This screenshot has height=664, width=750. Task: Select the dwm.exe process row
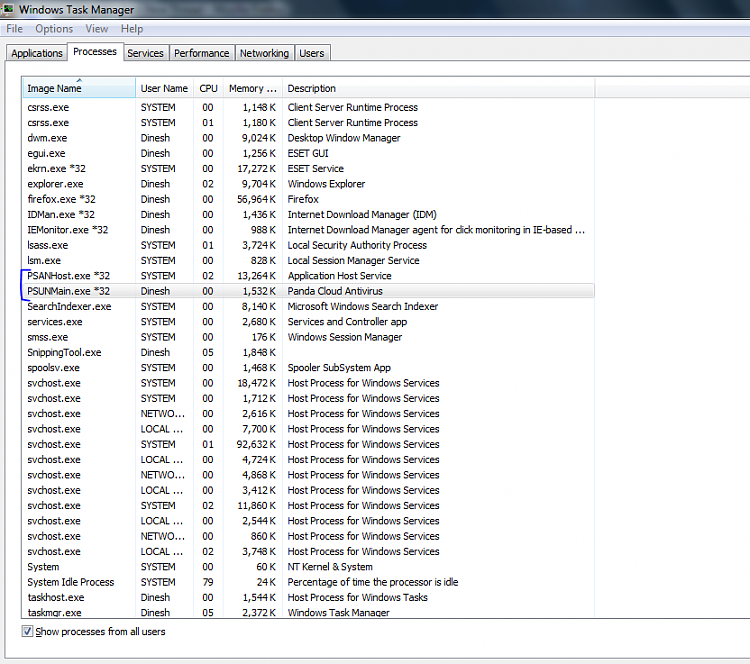pyautogui.click(x=309, y=138)
